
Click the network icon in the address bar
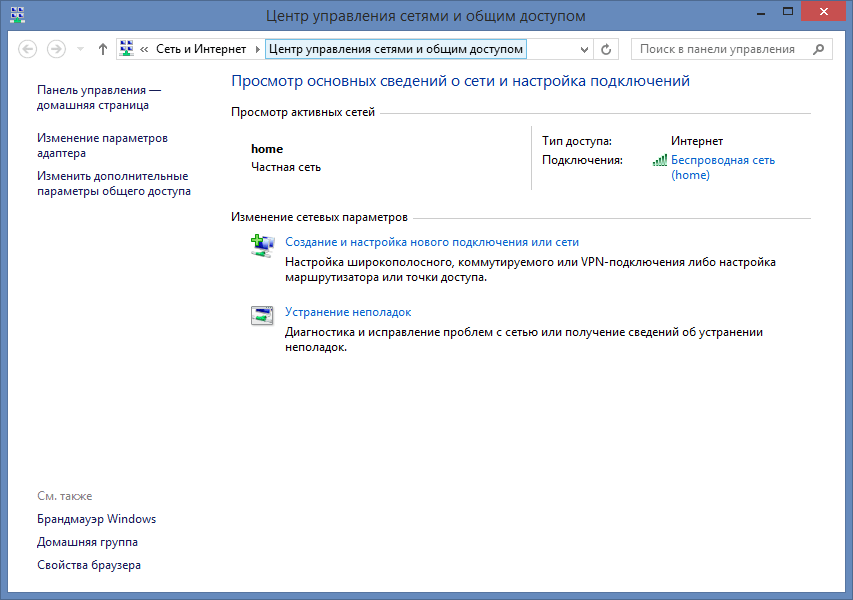[x=127, y=49]
